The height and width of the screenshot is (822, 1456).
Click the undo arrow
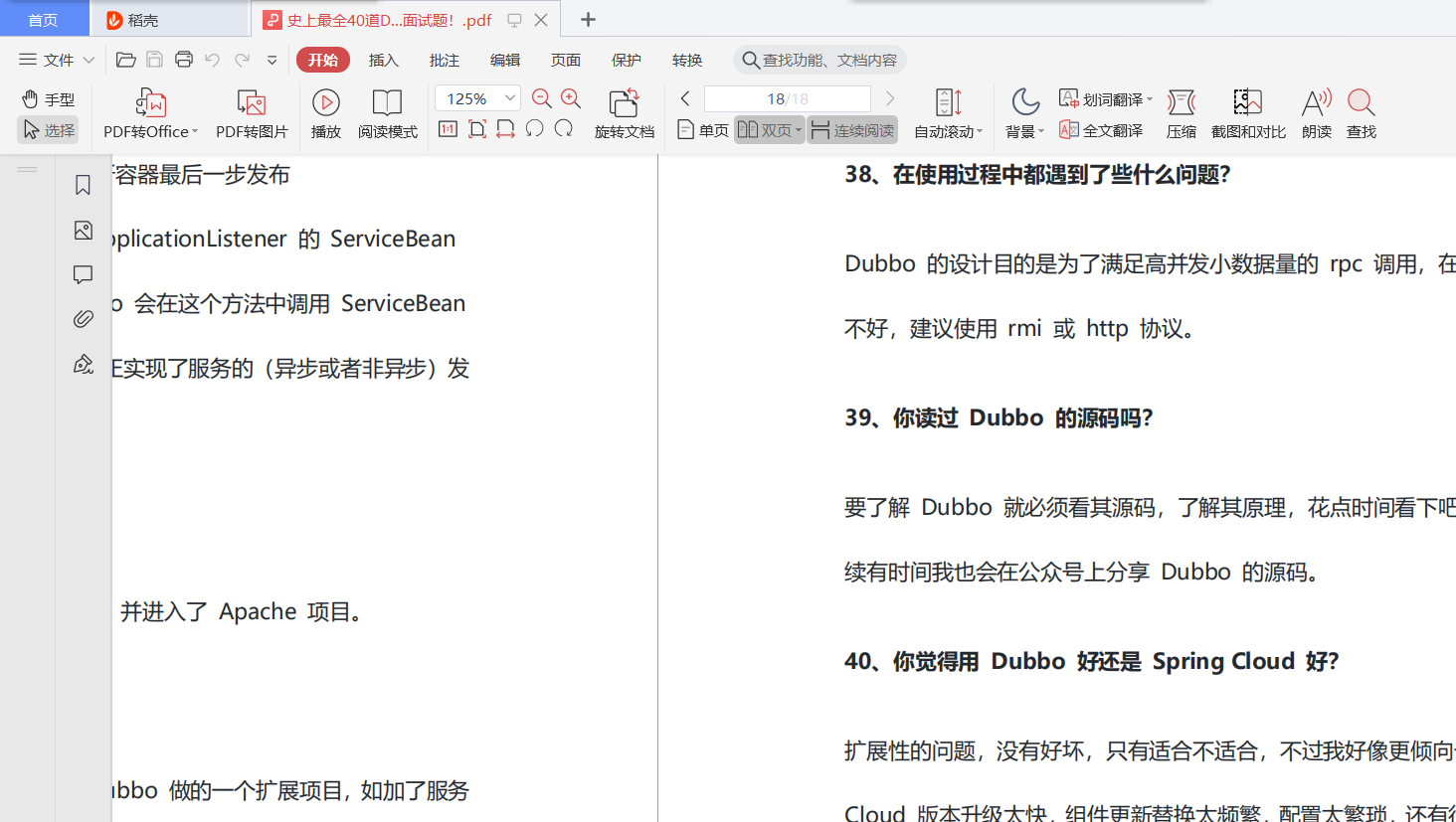pos(212,60)
